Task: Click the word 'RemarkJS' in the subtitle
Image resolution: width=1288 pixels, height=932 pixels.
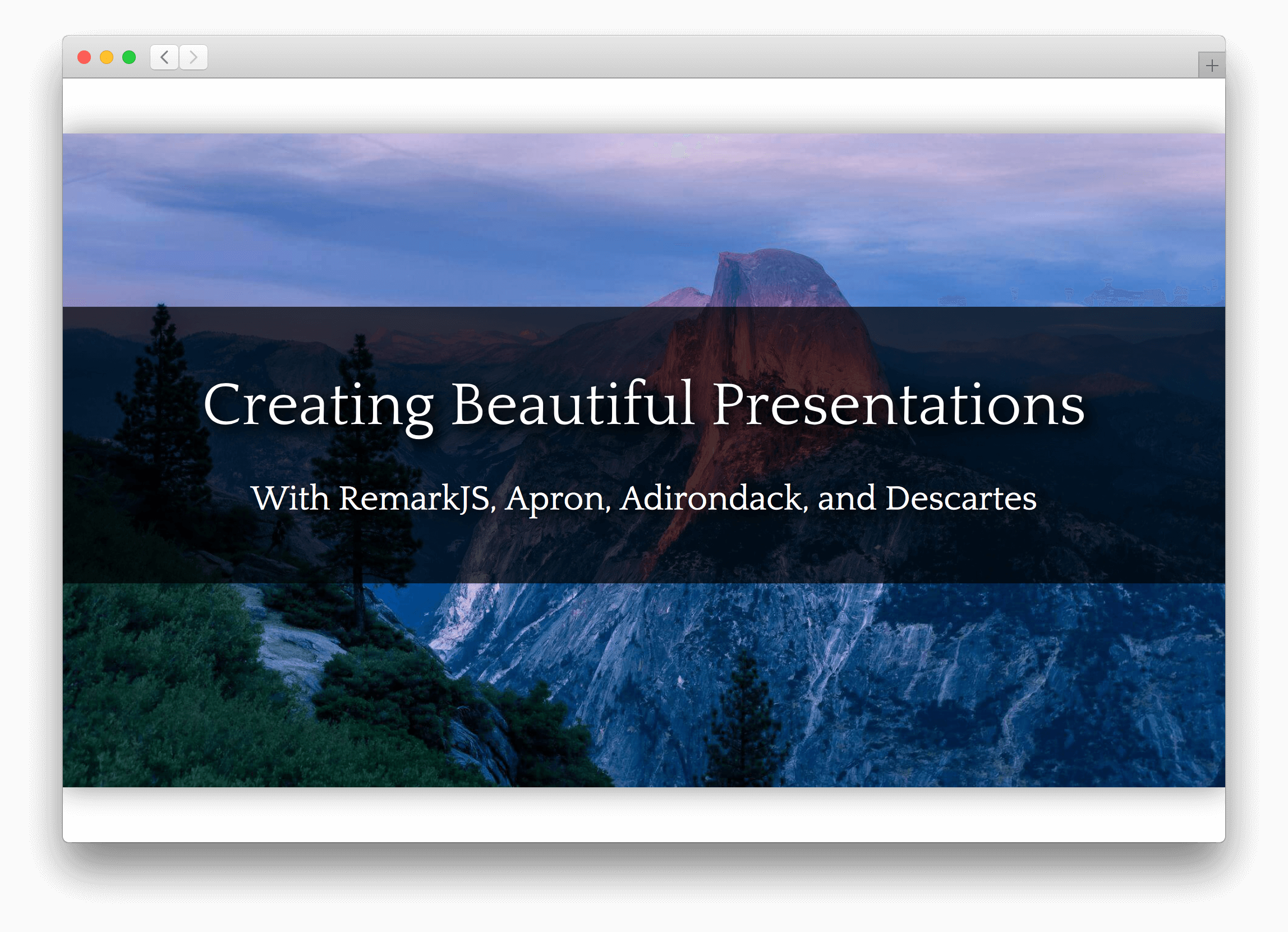Action: 415,499
